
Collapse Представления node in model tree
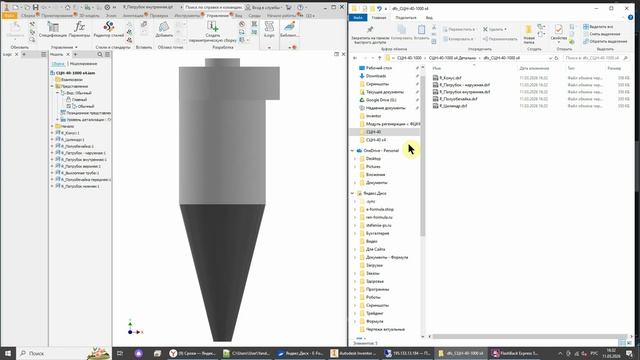[x=52, y=87]
